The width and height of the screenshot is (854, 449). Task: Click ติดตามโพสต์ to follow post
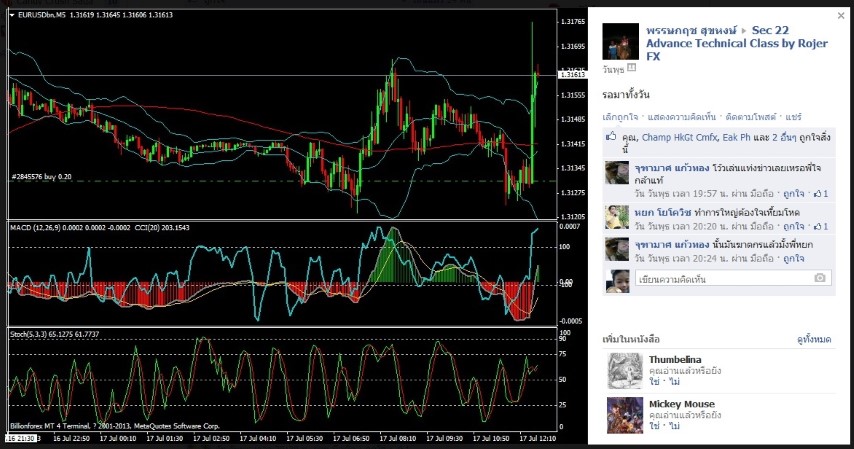(x=751, y=117)
